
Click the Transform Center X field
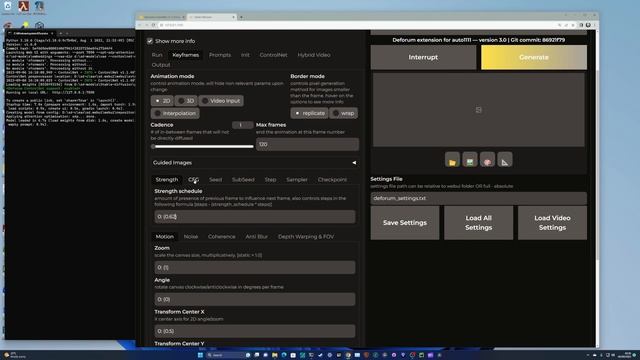pyautogui.click(x=255, y=331)
